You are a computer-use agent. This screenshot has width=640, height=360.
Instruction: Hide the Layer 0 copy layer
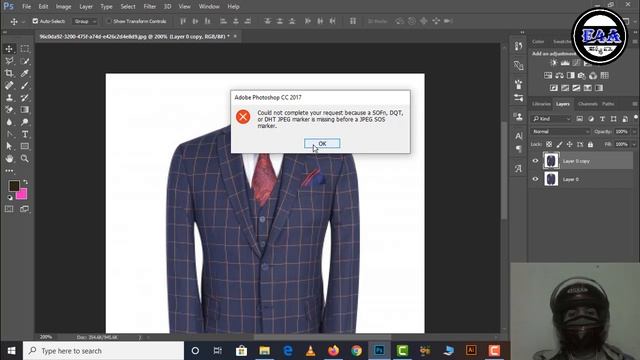point(535,161)
